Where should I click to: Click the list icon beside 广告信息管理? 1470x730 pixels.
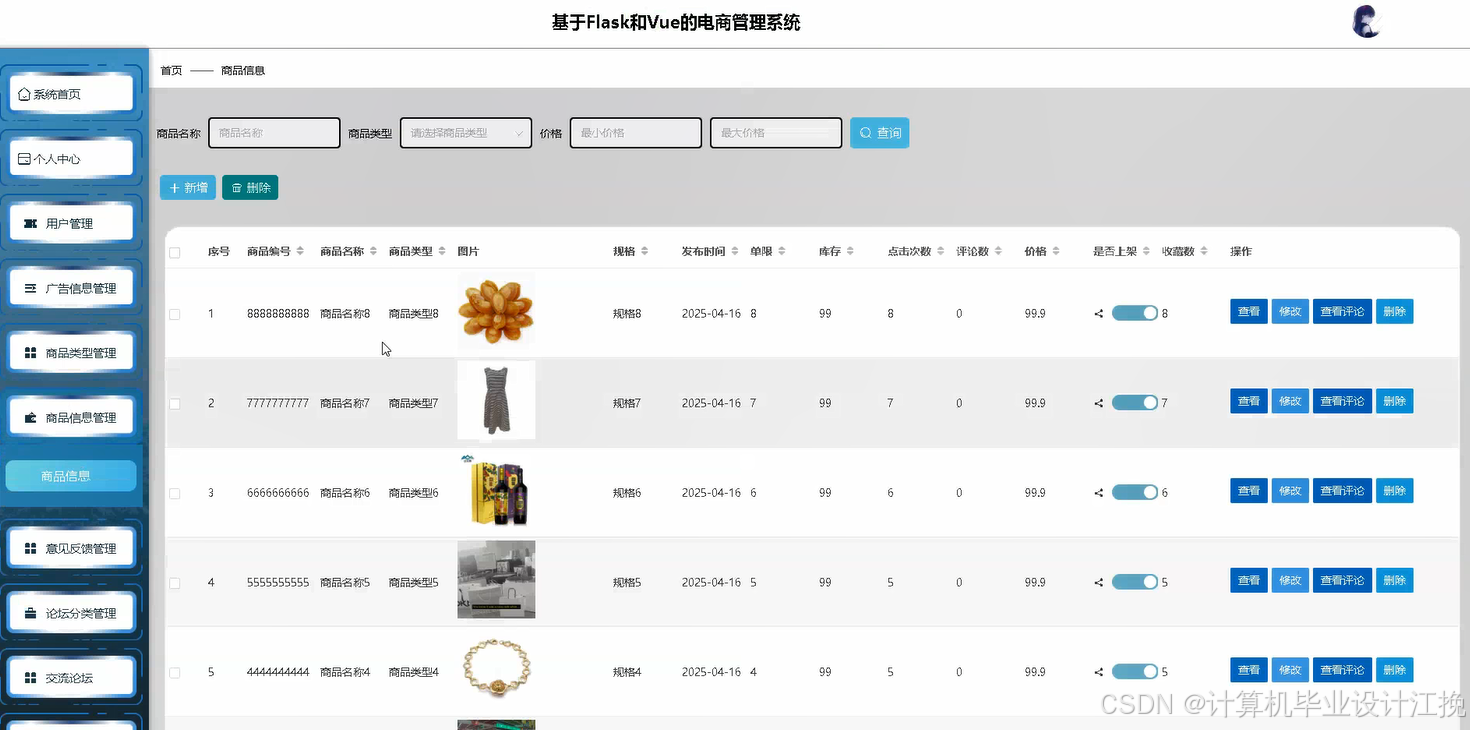tap(30, 288)
